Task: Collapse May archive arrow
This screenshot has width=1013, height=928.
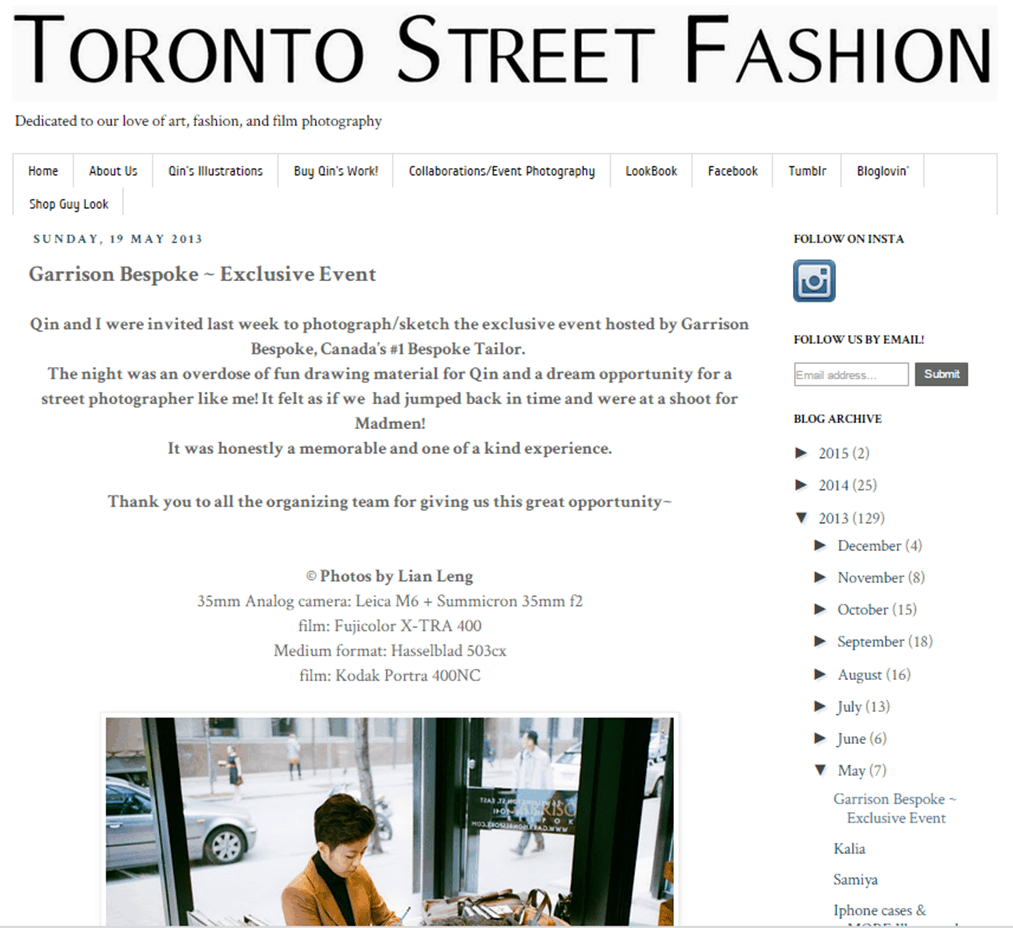Action: tap(820, 770)
